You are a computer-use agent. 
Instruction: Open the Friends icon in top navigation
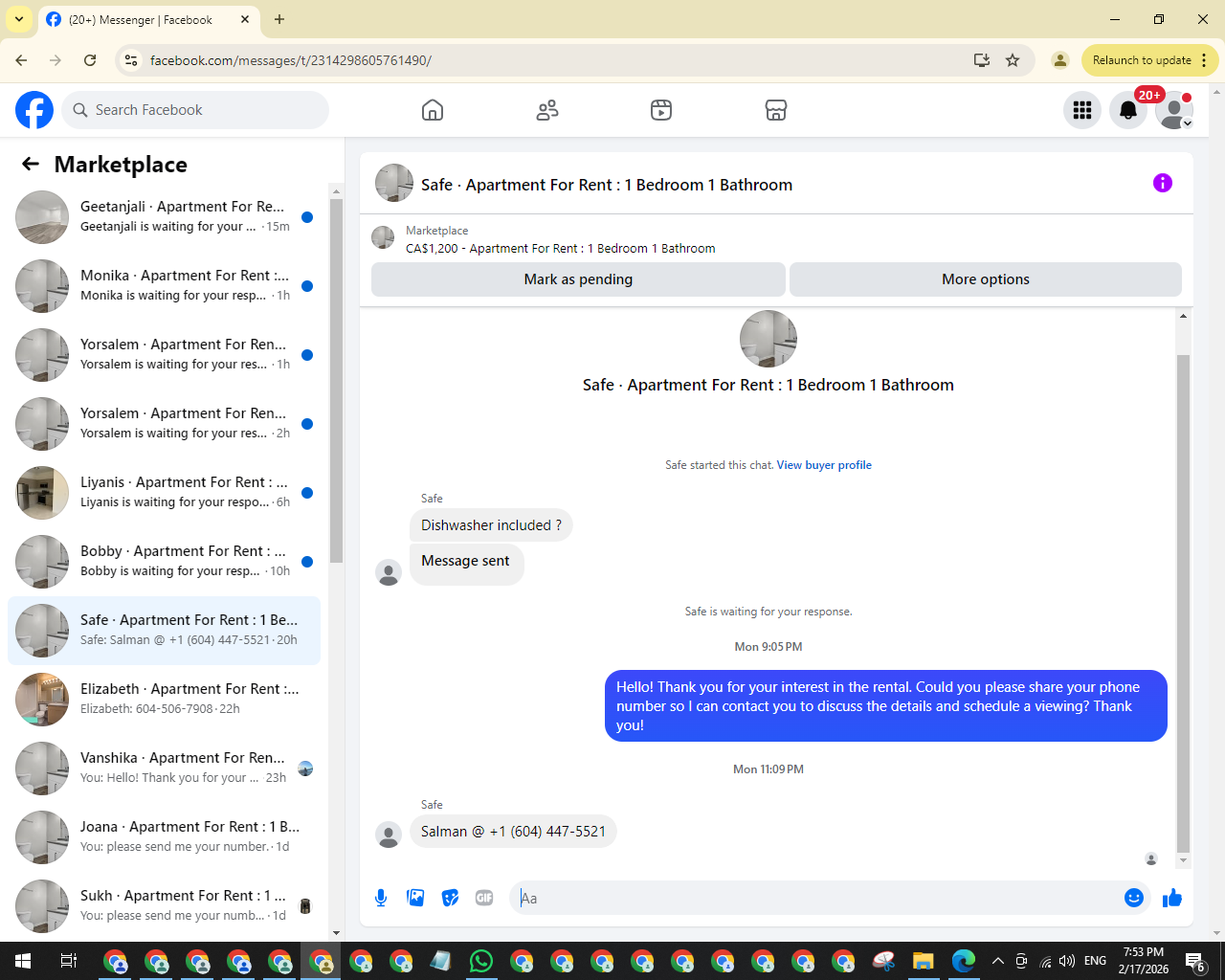click(x=547, y=110)
